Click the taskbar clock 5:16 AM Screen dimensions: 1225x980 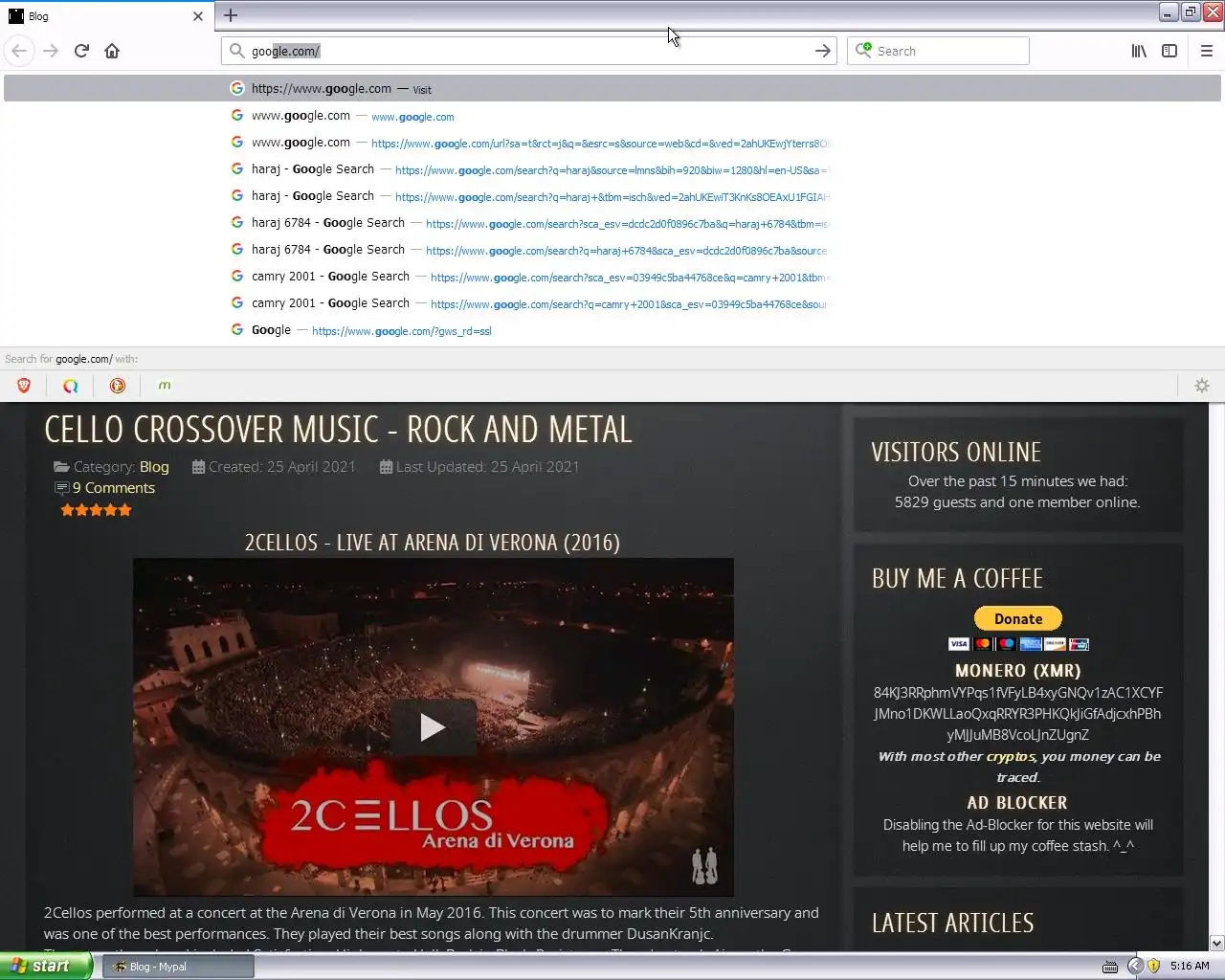1190,967
